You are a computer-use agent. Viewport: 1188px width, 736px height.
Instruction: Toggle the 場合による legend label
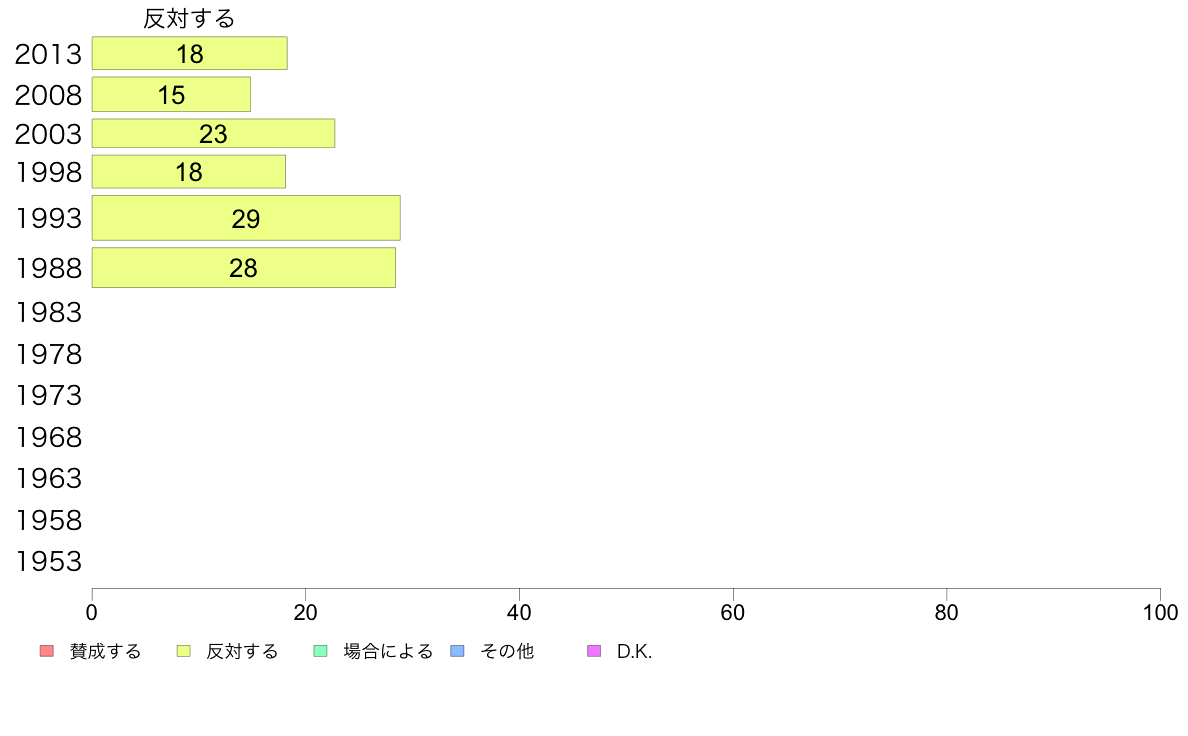point(388,651)
